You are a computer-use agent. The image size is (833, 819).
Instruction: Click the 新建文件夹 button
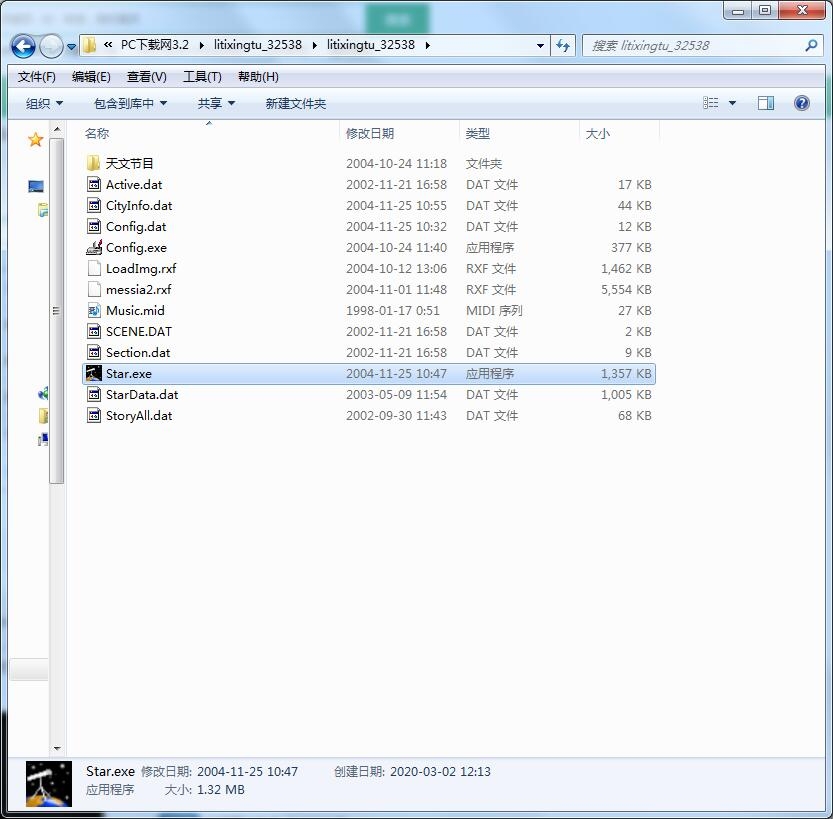point(295,104)
